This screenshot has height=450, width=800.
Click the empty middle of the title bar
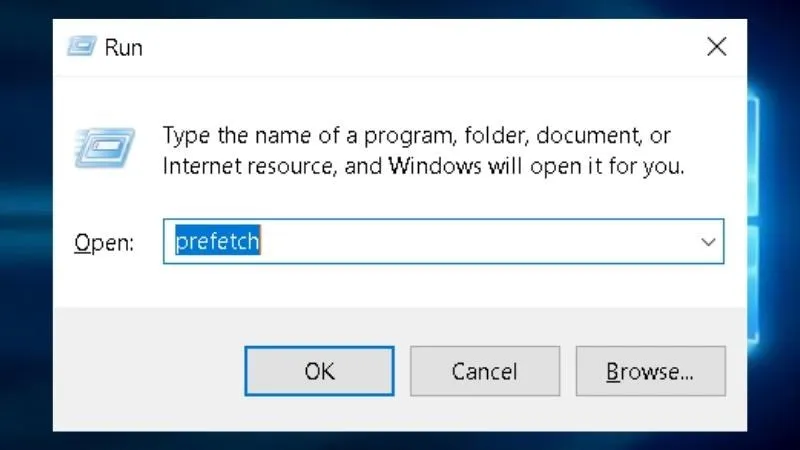point(400,46)
